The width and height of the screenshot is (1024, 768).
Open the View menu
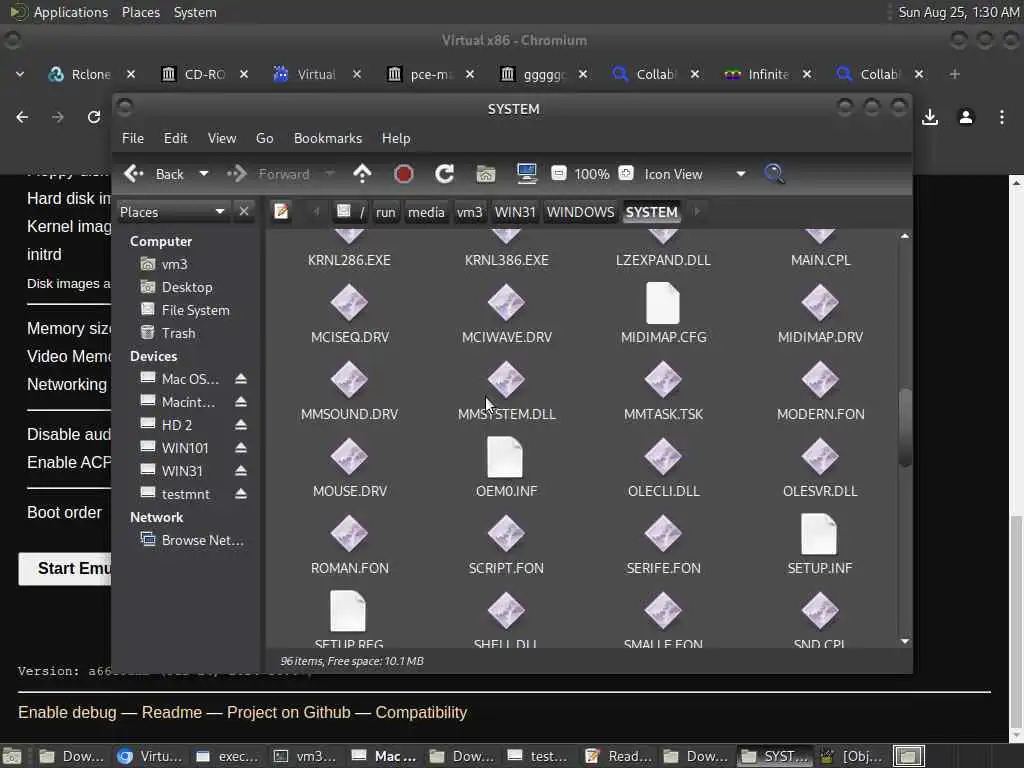[222, 138]
